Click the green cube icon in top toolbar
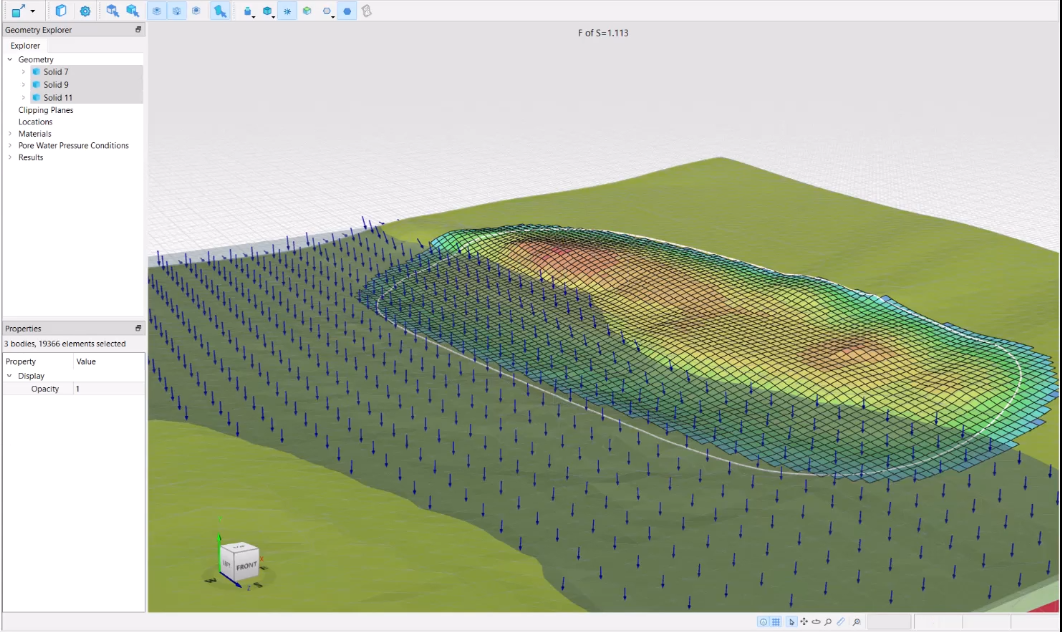This screenshot has height=632, width=1062. pyautogui.click(x=307, y=11)
